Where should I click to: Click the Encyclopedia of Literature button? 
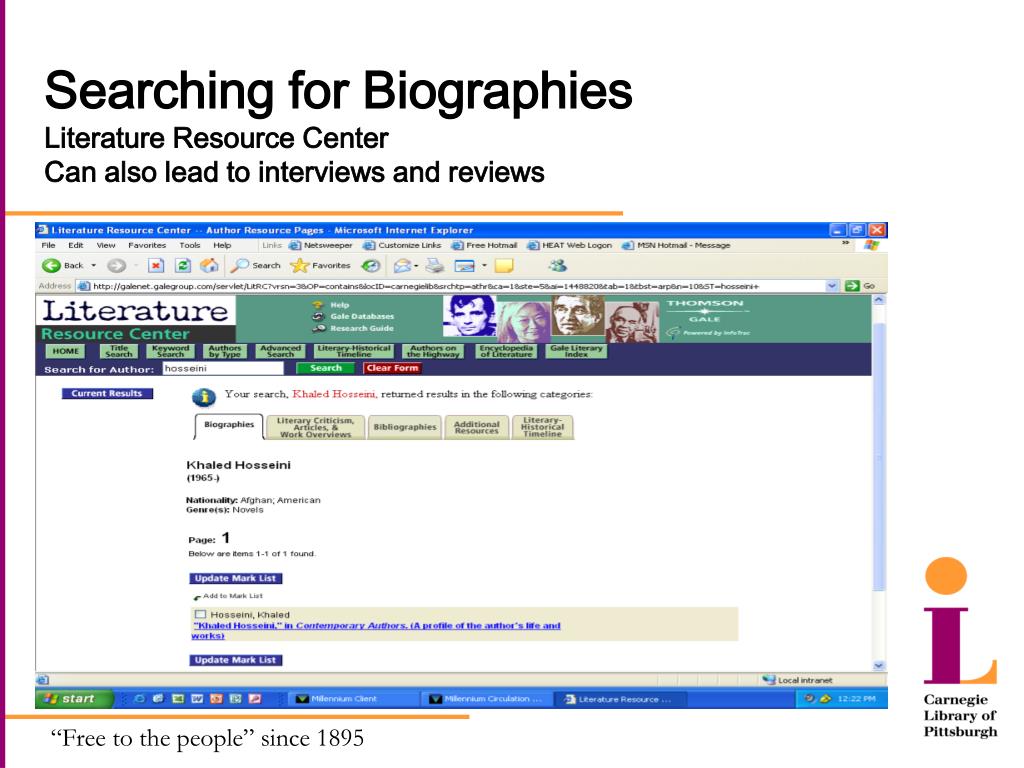coord(506,351)
